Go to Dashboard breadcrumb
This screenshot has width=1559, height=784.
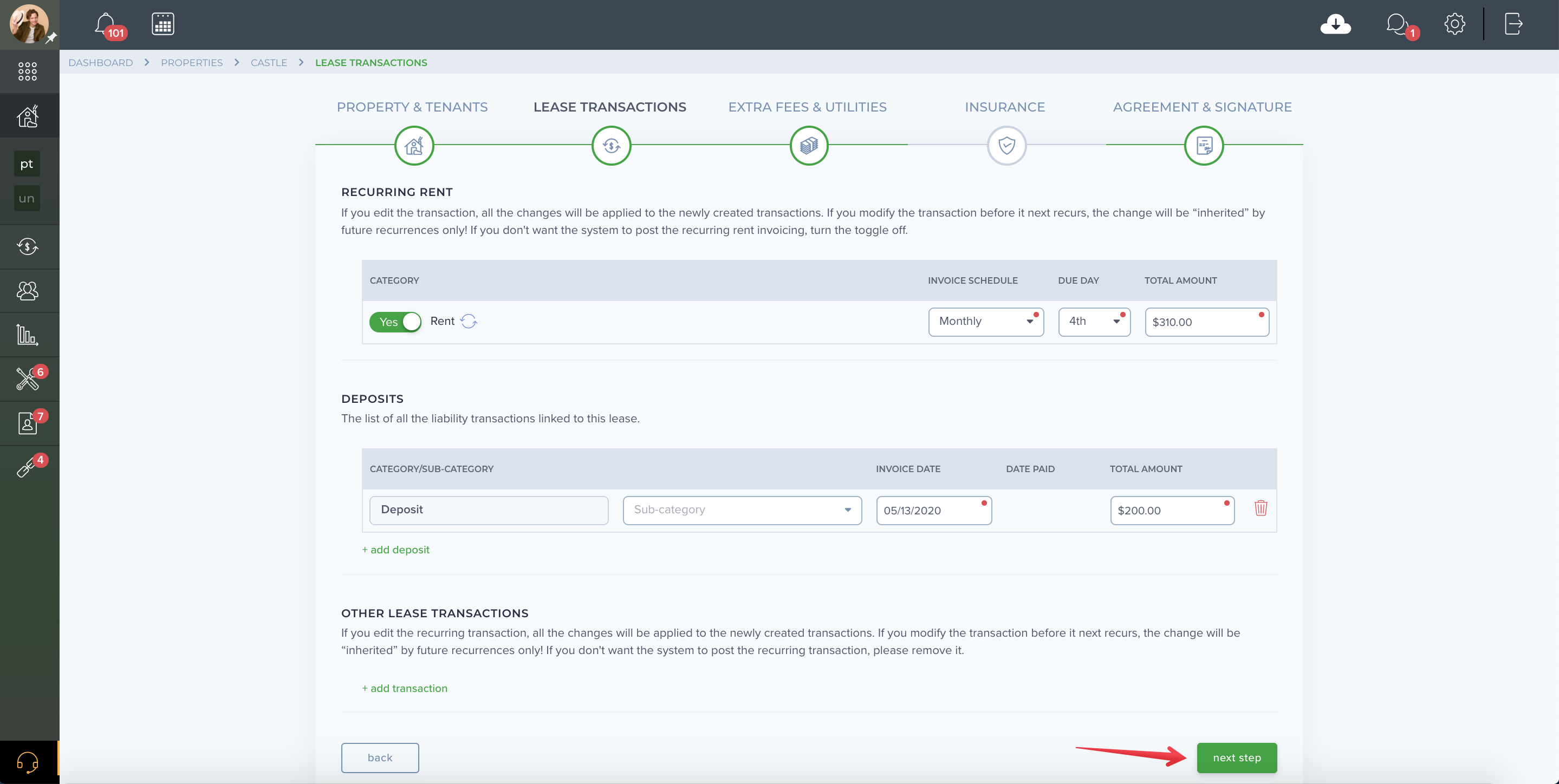100,63
